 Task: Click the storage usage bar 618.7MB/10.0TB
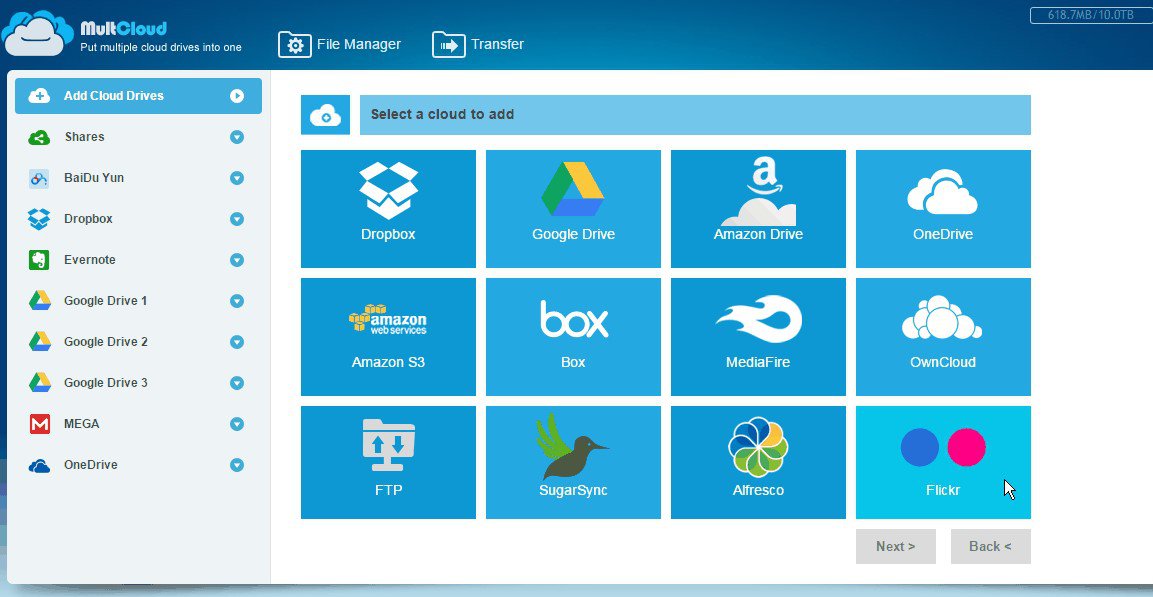click(x=1090, y=15)
